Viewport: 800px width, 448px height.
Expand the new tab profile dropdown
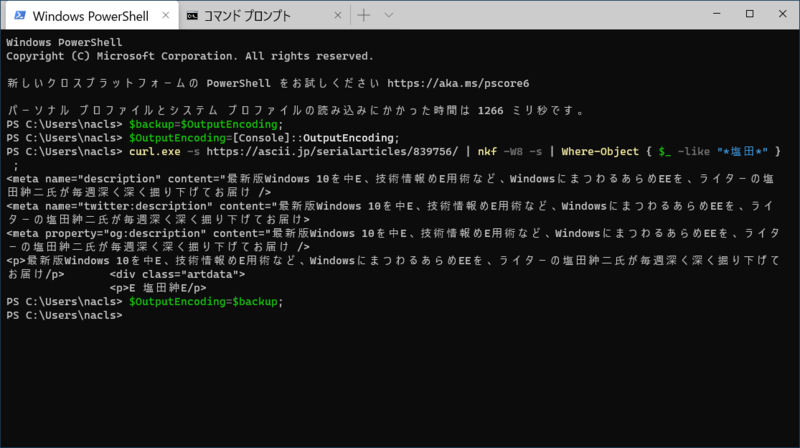click(x=389, y=15)
